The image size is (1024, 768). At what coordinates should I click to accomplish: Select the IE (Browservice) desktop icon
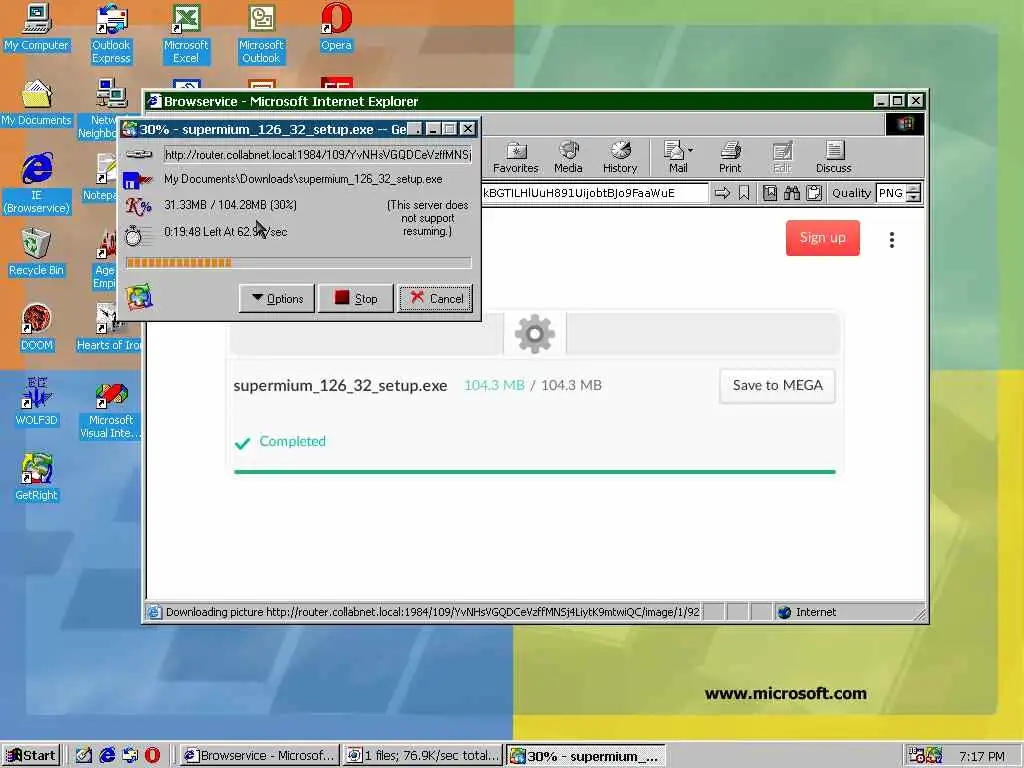click(x=36, y=184)
